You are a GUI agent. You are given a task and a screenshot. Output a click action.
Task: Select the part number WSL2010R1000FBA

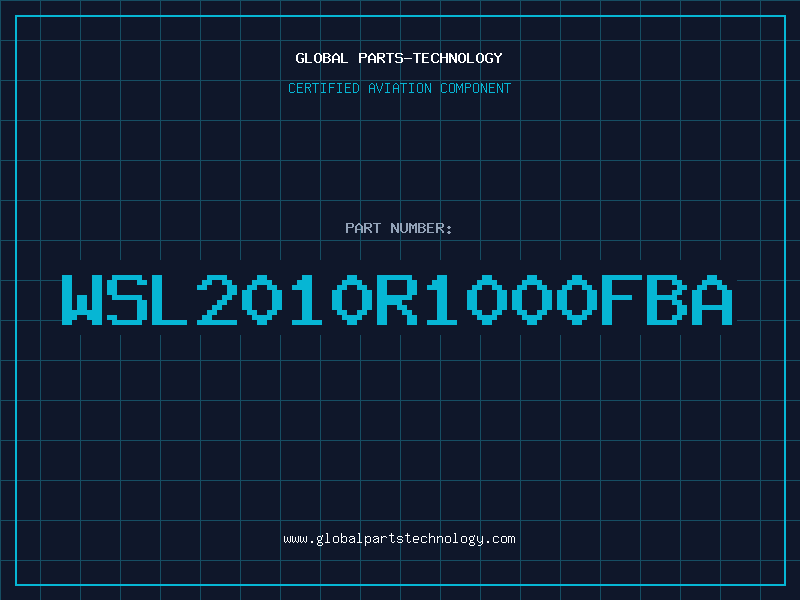click(x=397, y=299)
